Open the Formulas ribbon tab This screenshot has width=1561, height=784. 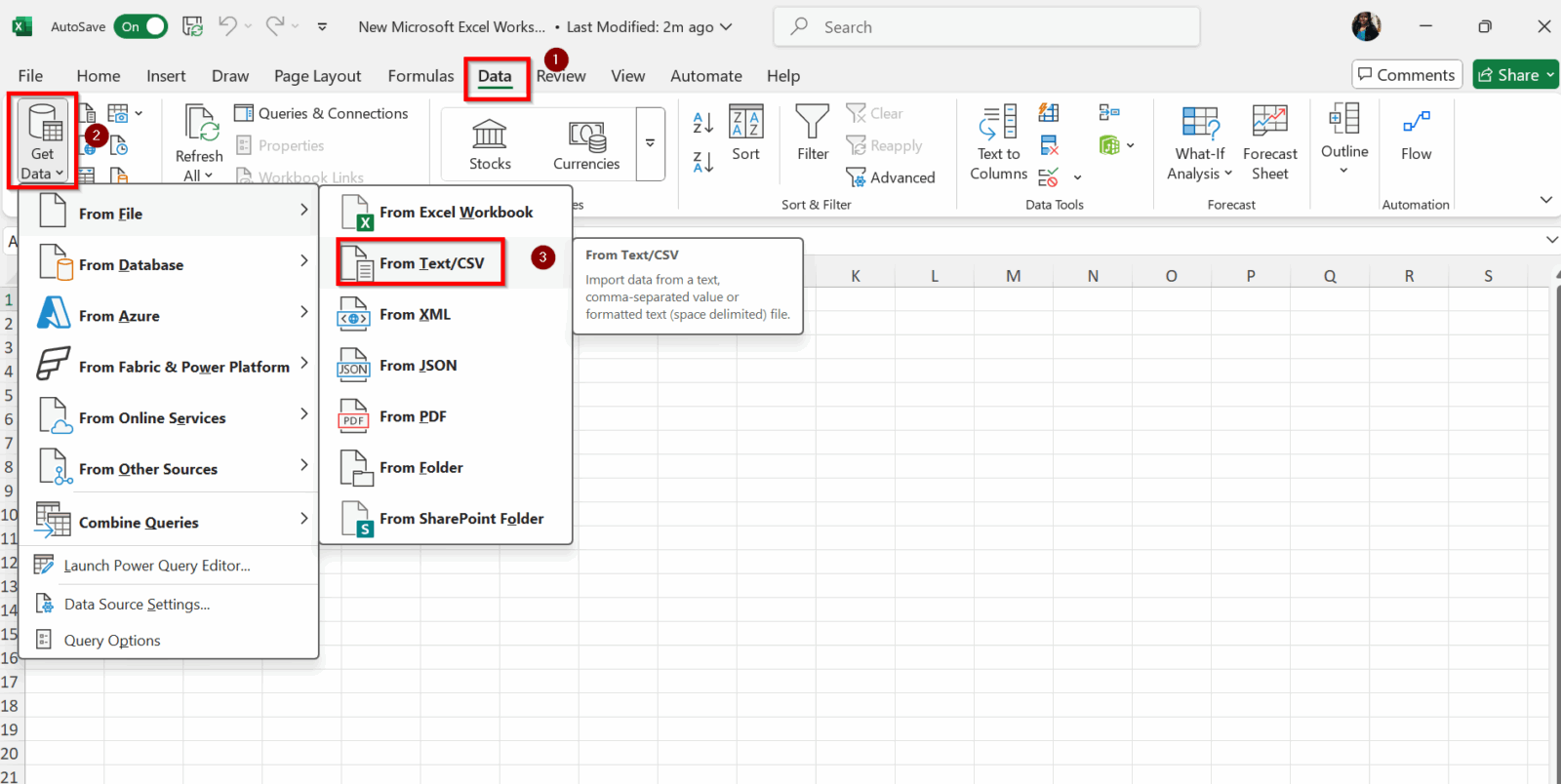(420, 76)
